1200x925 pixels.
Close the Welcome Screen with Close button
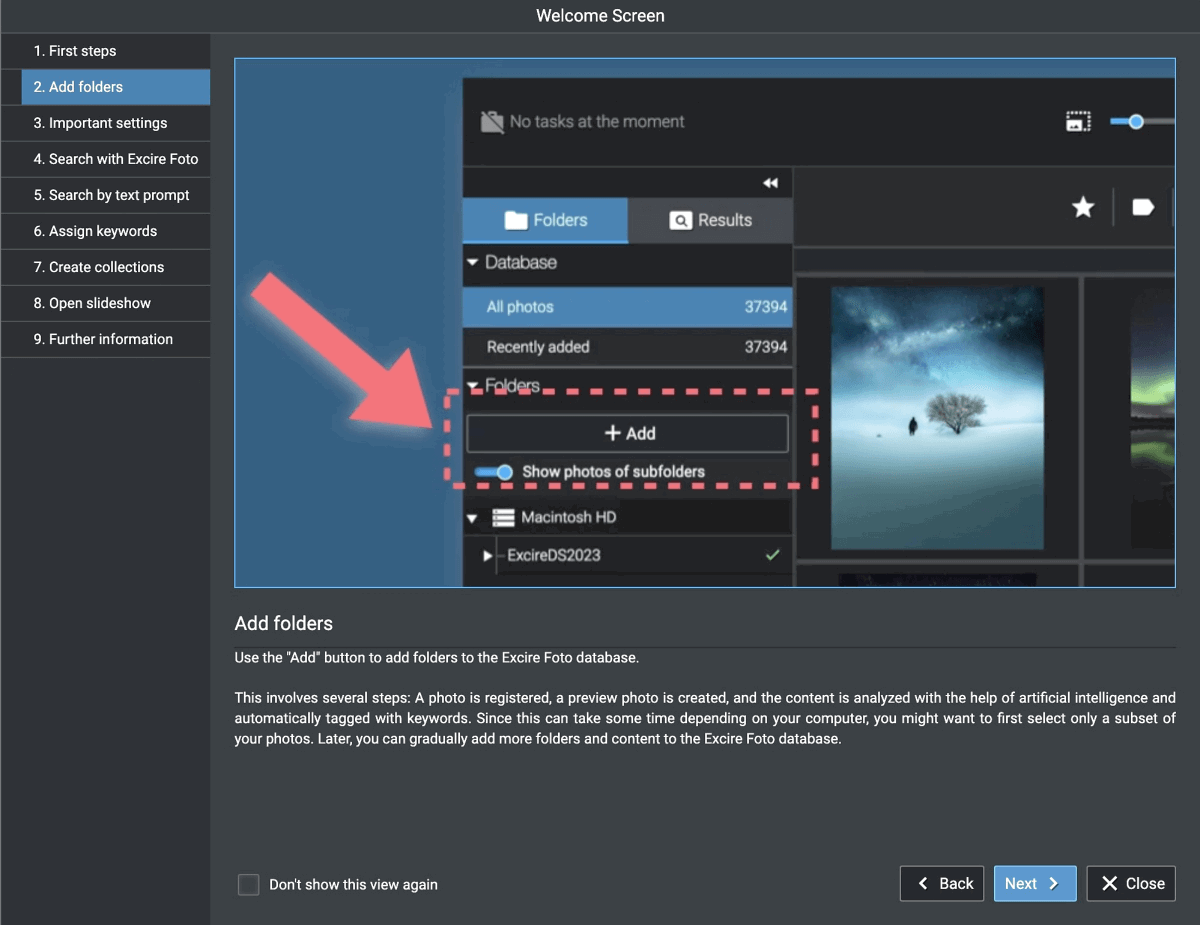point(1131,883)
